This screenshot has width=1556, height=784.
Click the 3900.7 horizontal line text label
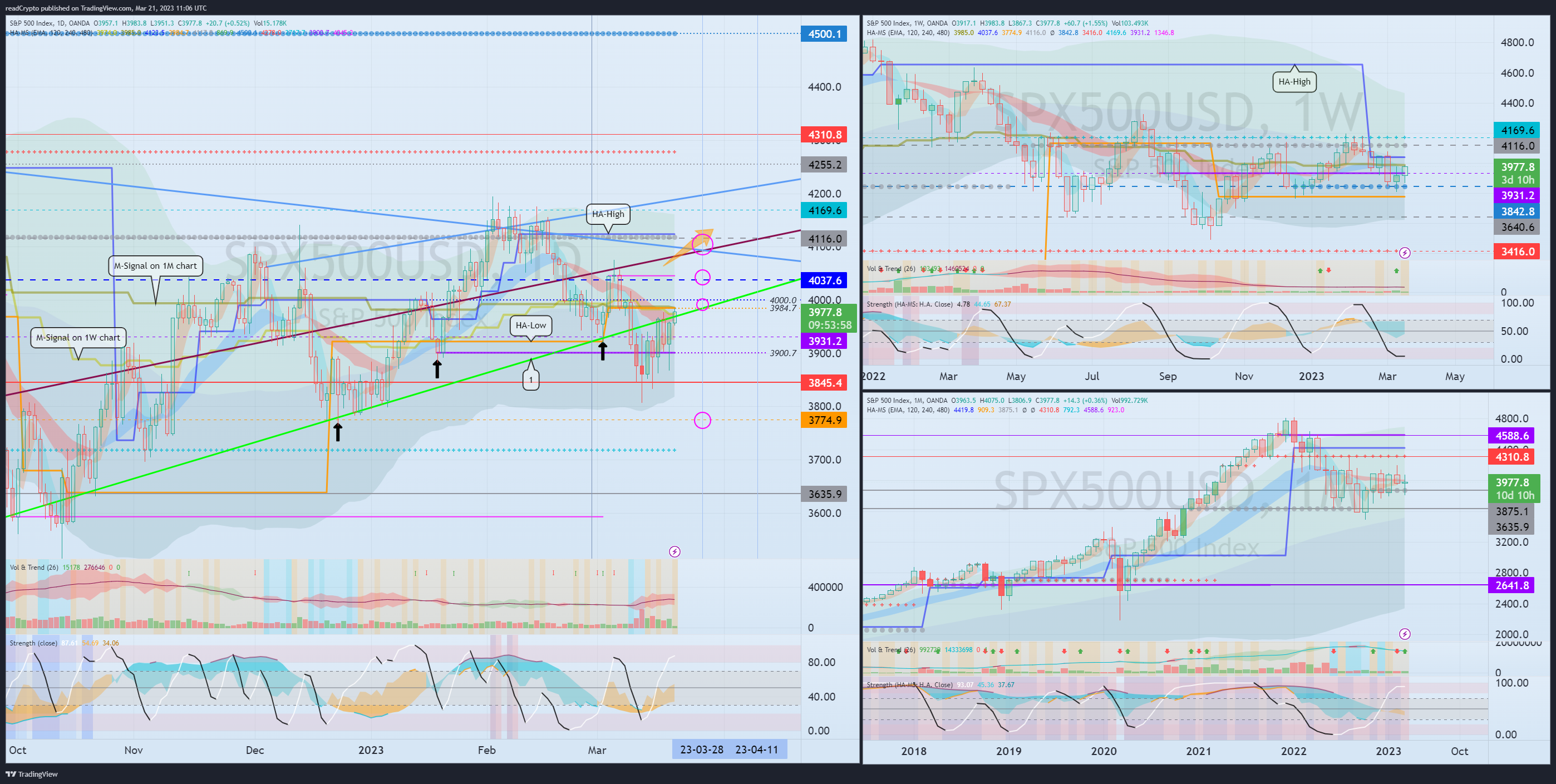pos(783,353)
